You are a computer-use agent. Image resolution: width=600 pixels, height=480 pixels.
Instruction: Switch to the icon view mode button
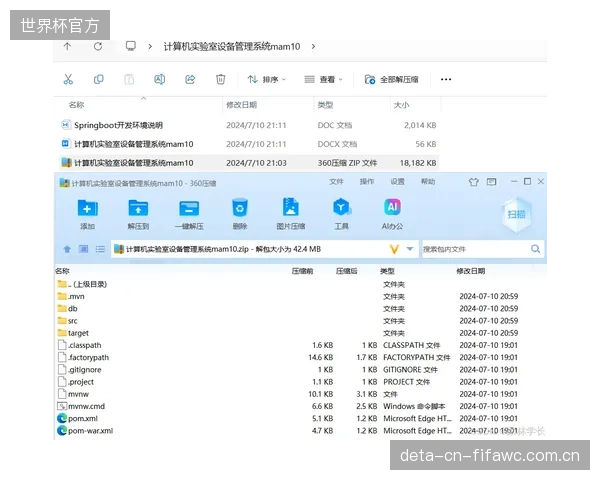(x=83, y=249)
